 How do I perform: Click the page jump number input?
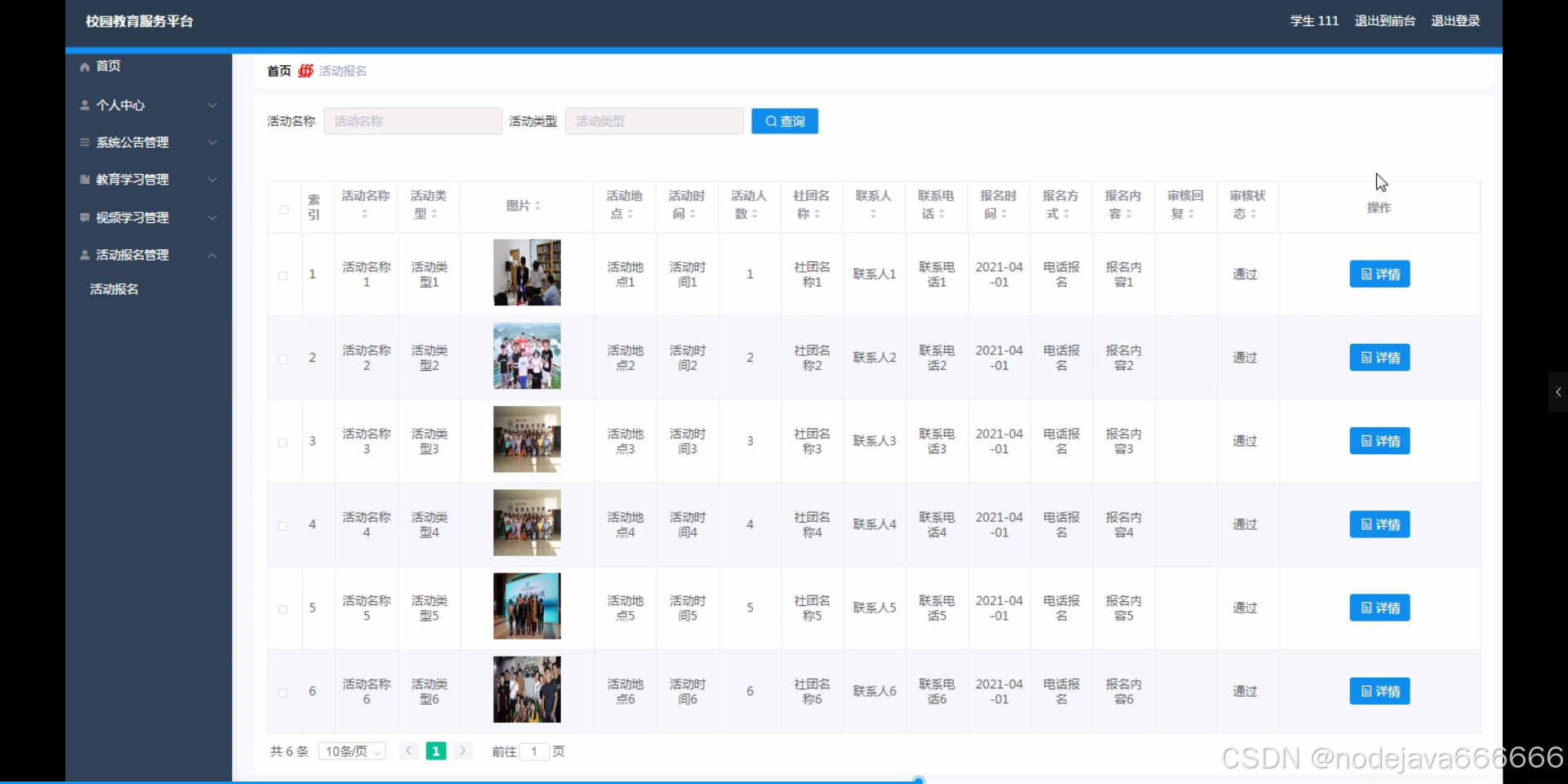pos(534,751)
